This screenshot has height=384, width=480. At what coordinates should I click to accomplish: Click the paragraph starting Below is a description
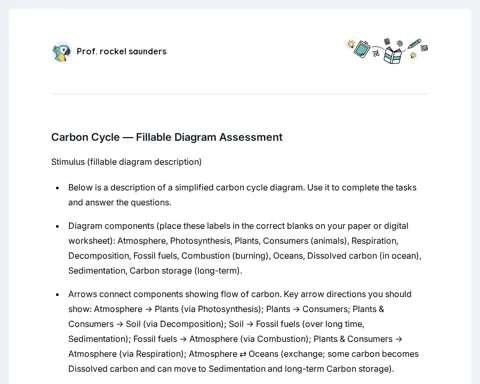(242, 195)
